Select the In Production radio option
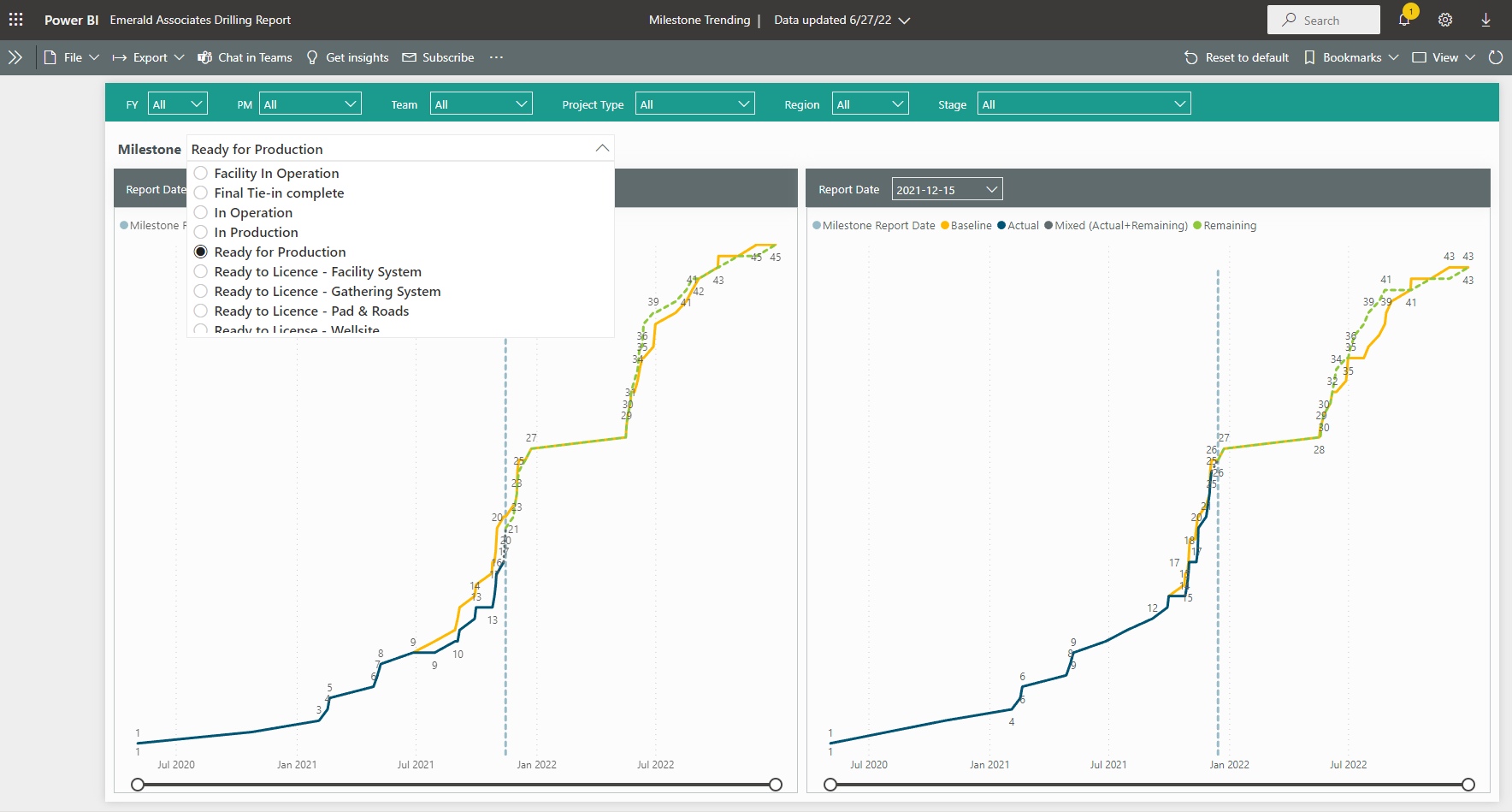1512x812 pixels. pos(201,232)
